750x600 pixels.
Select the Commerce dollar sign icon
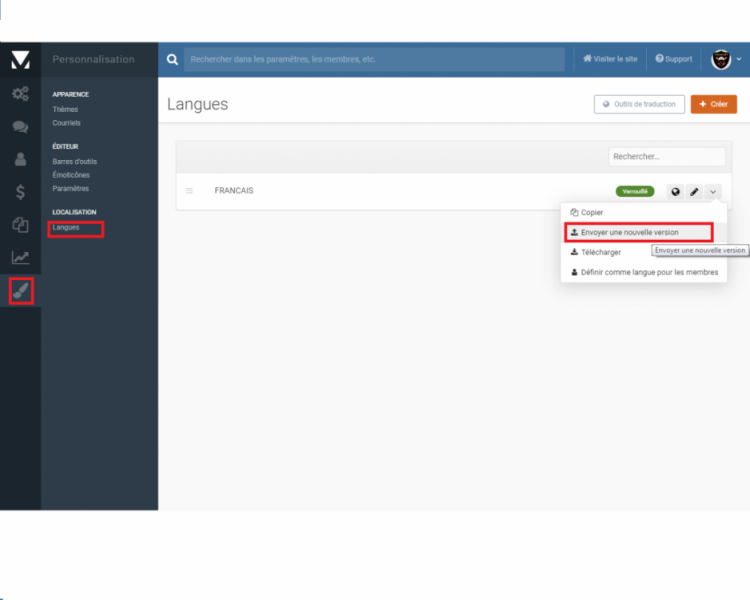[x=20, y=192]
